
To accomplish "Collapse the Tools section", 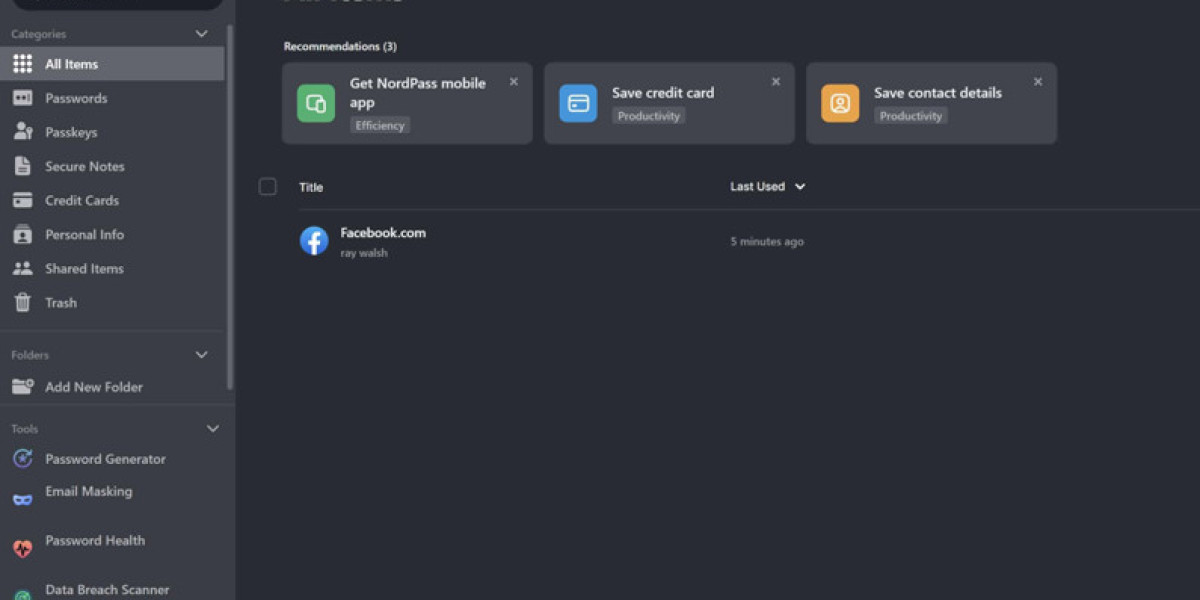I will [212, 428].
